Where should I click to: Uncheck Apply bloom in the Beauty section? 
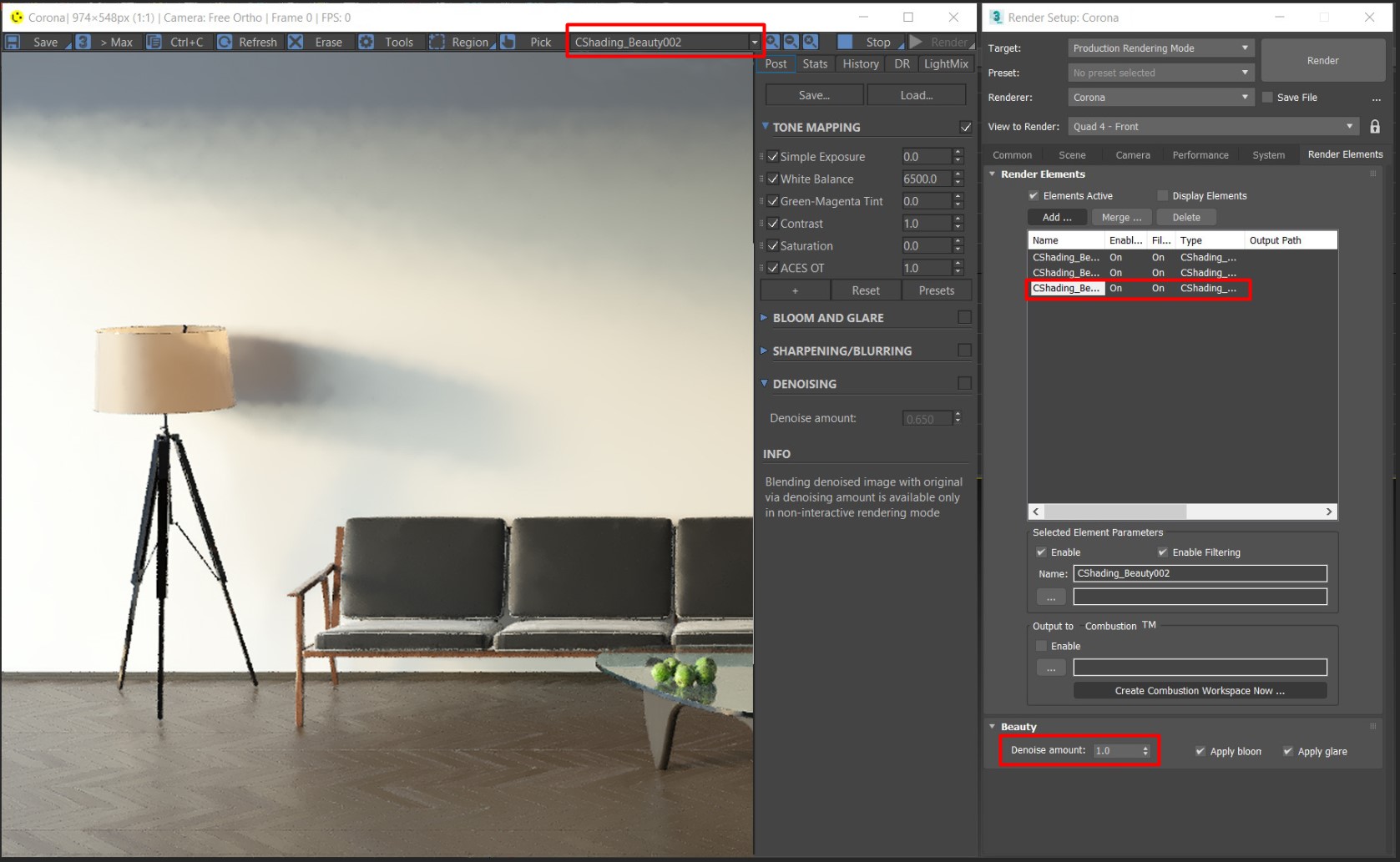point(1201,751)
